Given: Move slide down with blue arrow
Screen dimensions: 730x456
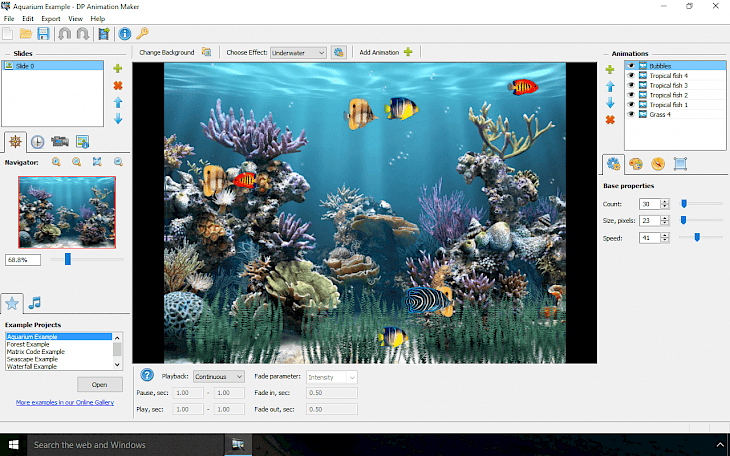Looking at the screenshot, I should (x=118, y=119).
